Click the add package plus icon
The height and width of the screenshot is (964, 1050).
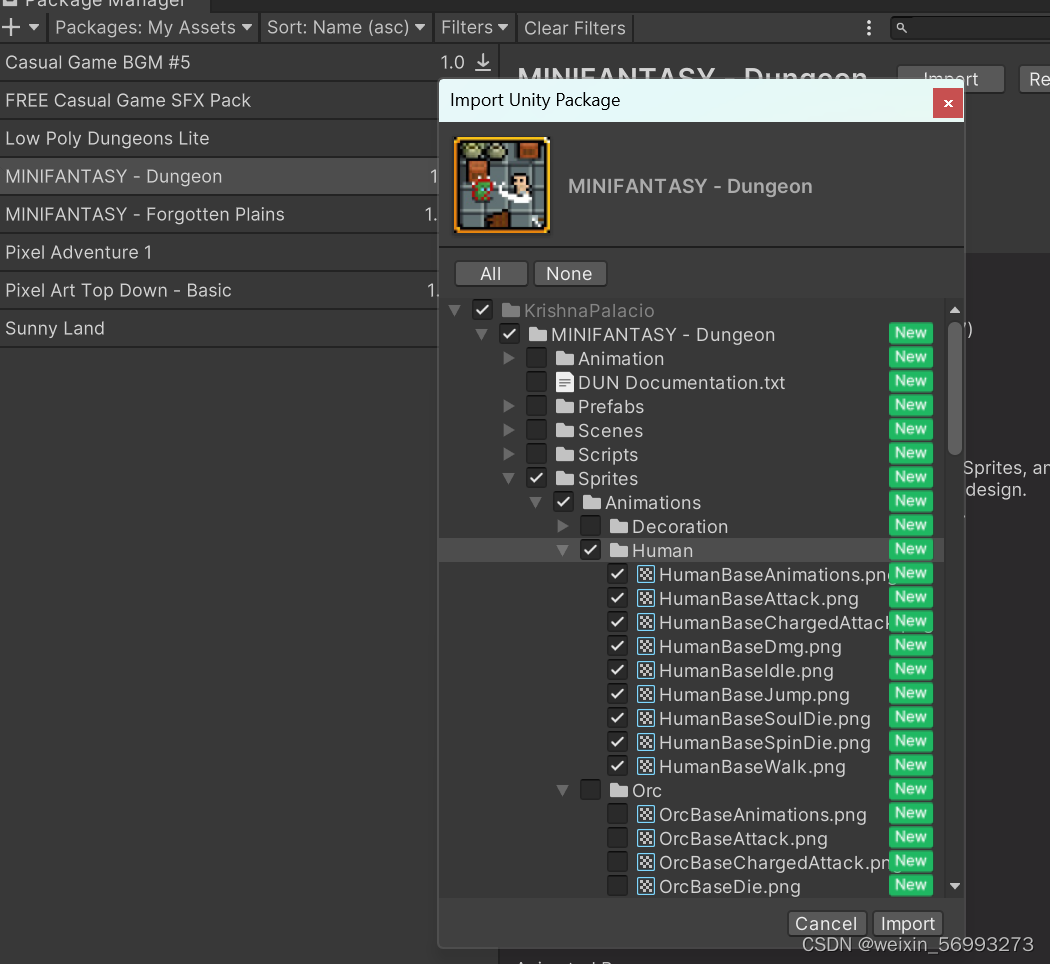[x=11, y=27]
